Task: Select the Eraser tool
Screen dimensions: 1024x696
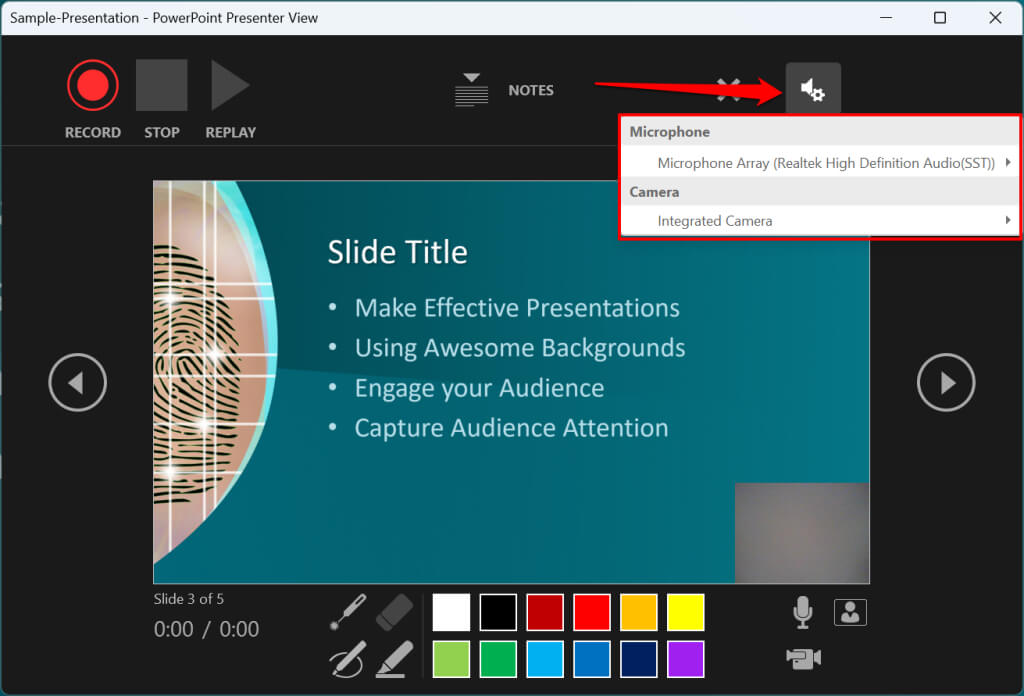Action: [394, 612]
